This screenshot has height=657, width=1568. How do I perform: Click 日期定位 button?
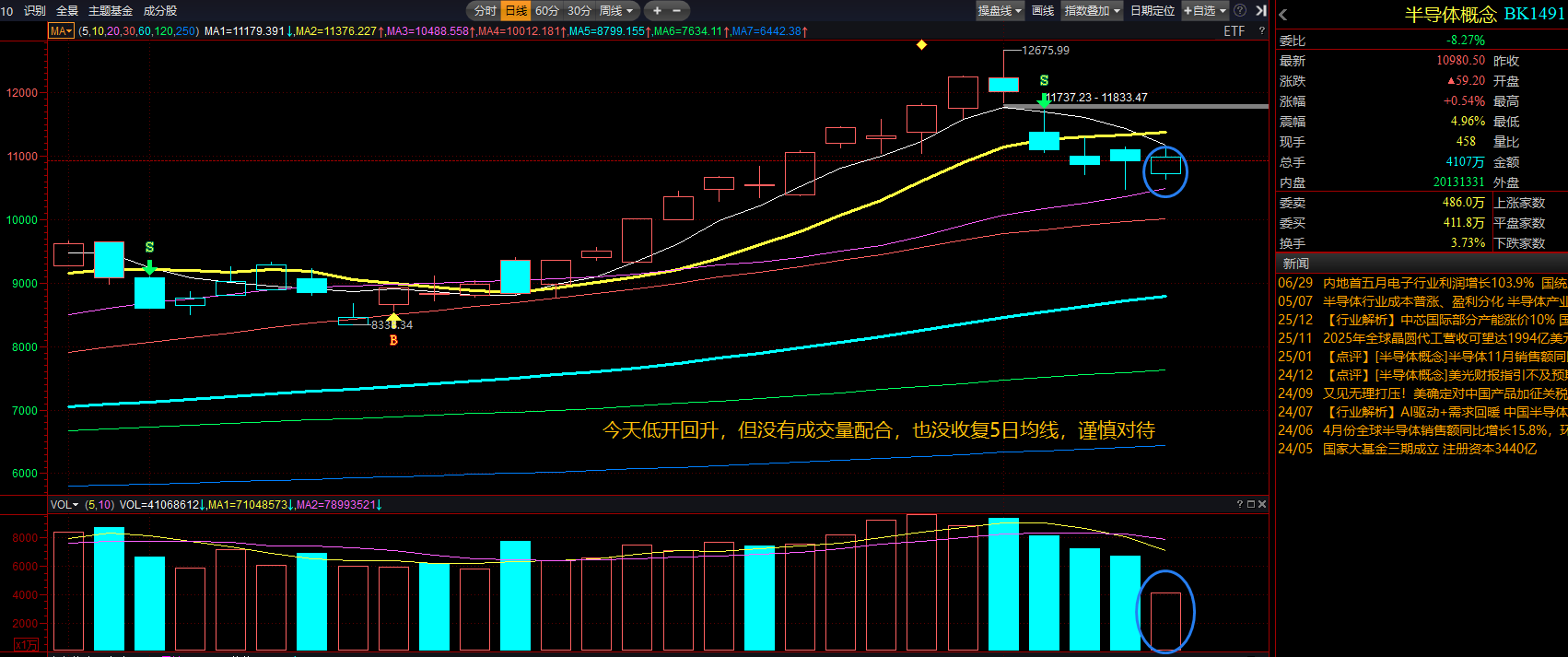1153,10
